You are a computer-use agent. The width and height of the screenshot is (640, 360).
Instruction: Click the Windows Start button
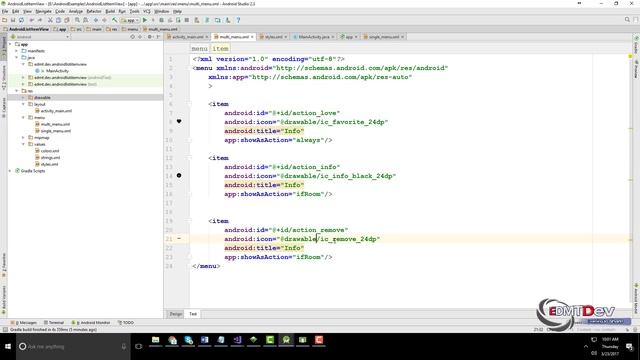pyautogui.click(x=8, y=347)
